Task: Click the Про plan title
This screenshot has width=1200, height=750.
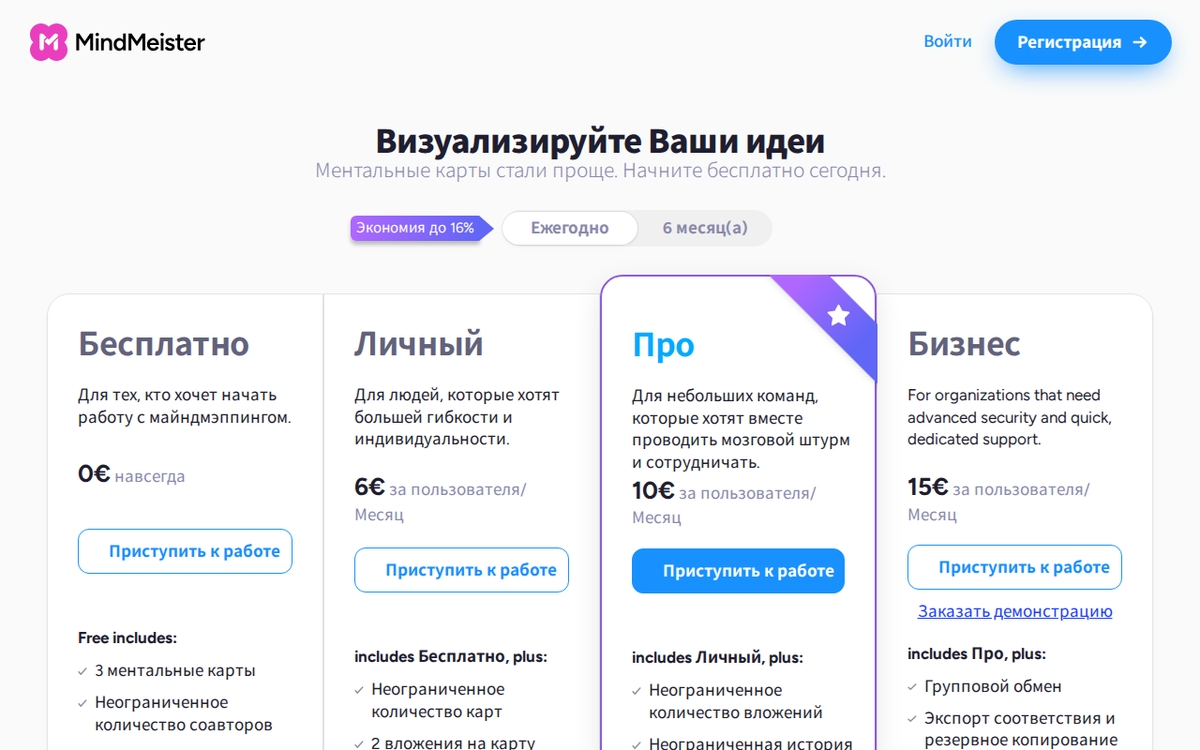Action: [x=663, y=345]
